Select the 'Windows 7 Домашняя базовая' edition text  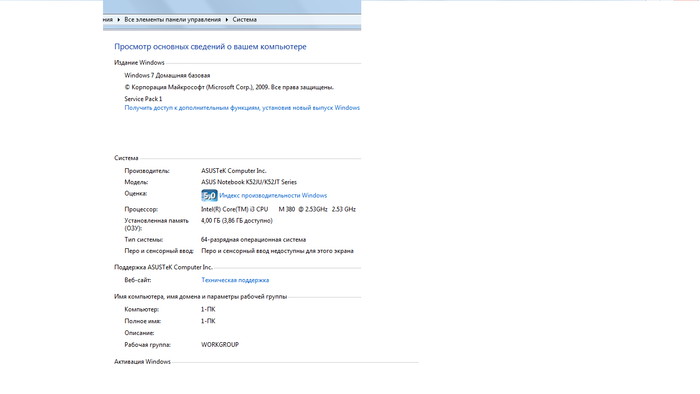coord(167,75)
